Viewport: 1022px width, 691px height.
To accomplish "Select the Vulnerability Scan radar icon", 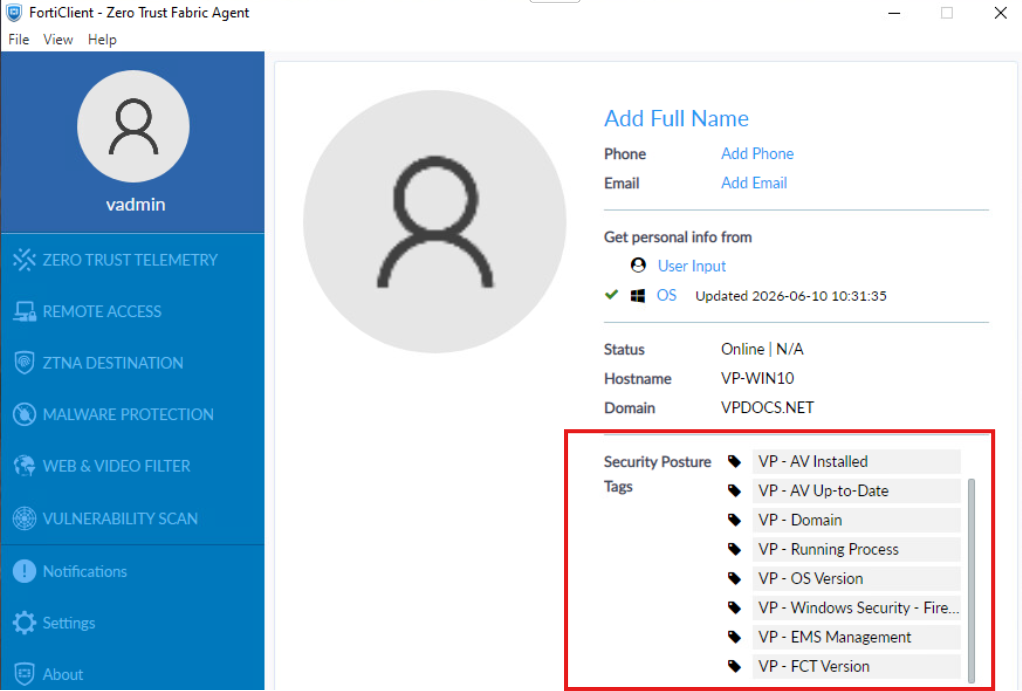I will (24, 518).
